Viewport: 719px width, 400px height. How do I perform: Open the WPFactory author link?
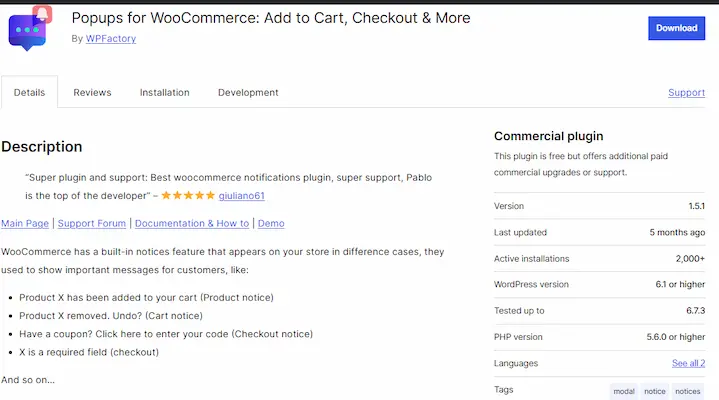coord(110,39)
